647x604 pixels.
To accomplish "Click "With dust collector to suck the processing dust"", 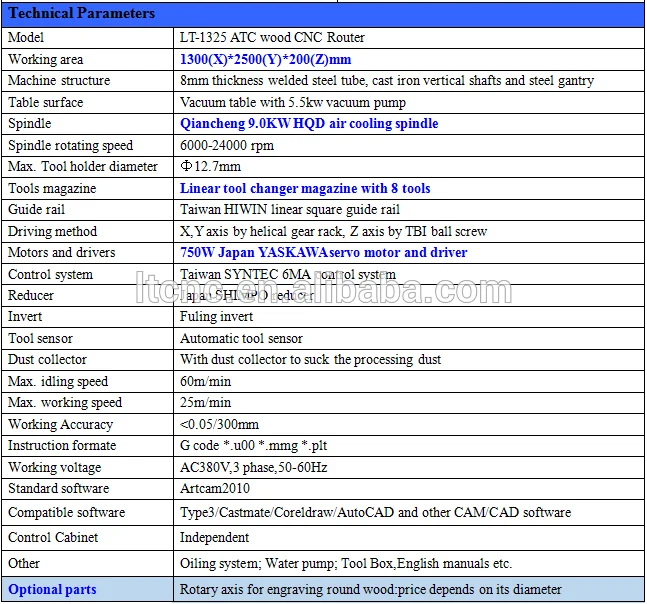I will pos(310,360).
